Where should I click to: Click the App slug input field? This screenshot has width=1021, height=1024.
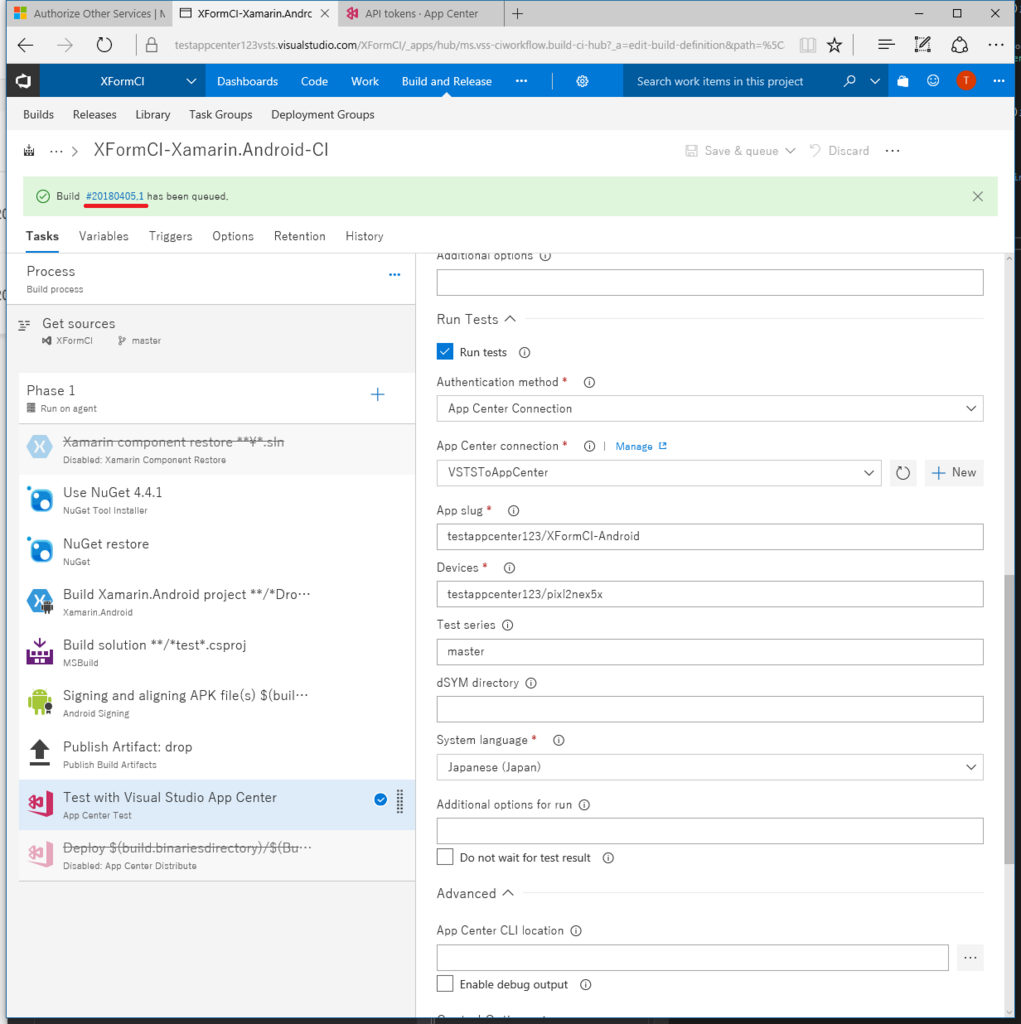(710, 537)
